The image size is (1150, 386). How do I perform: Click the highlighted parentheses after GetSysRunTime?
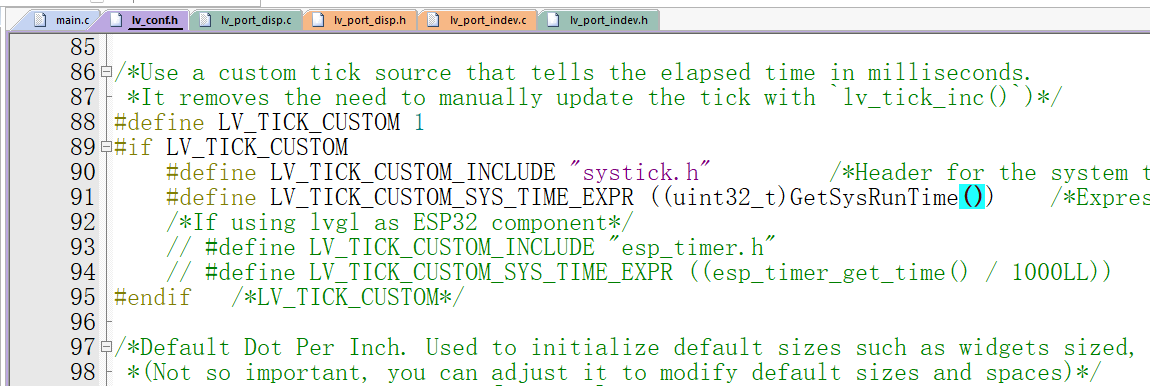(x=972, y=197)
